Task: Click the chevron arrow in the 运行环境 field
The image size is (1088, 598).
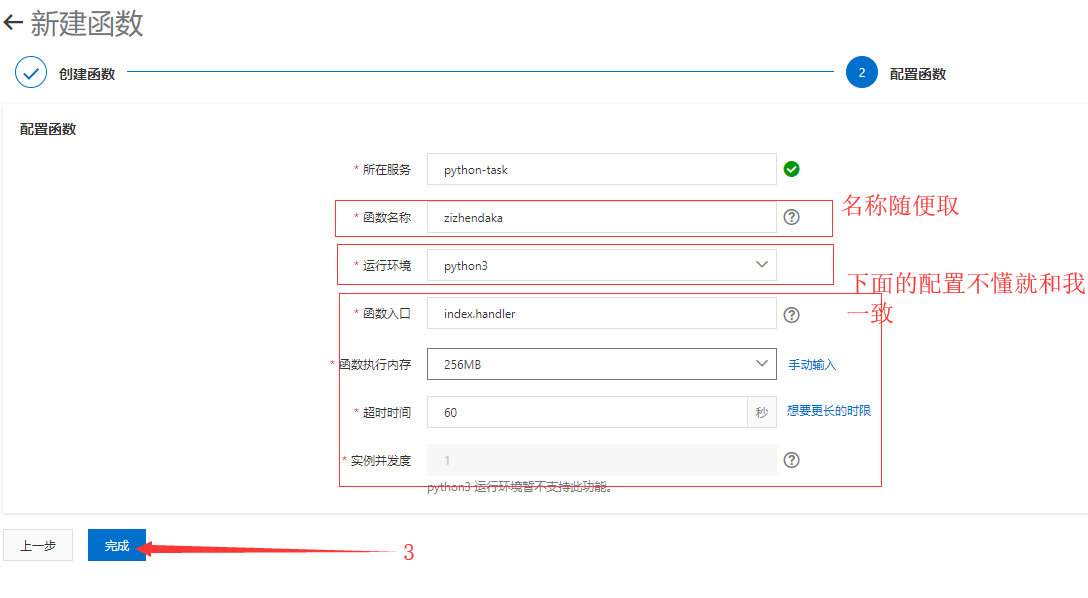Action: (764, 264)
